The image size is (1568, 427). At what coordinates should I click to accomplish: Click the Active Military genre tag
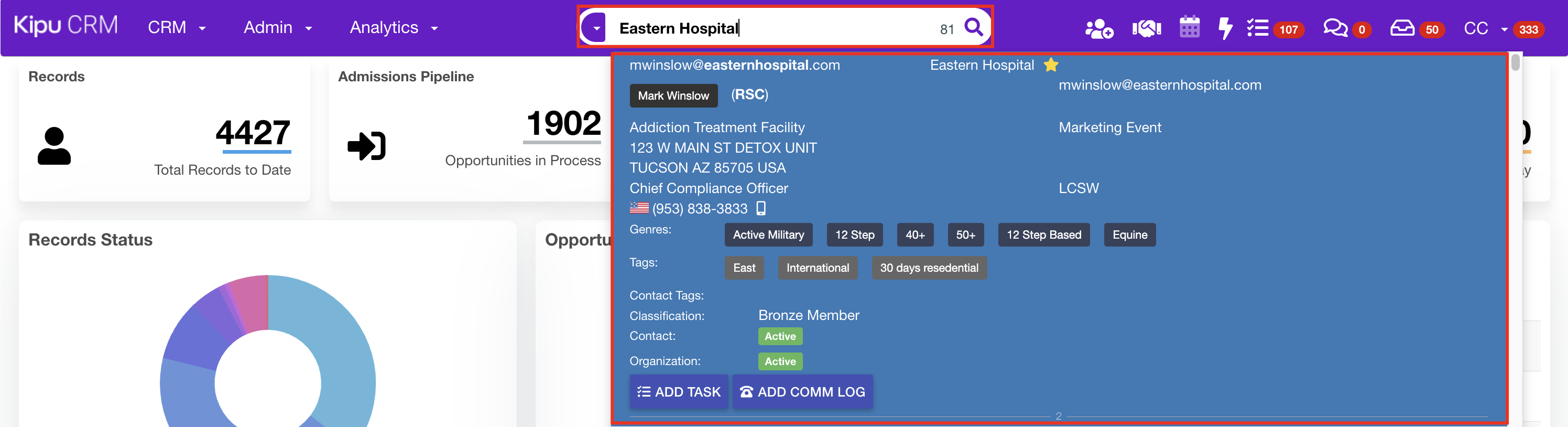coord(768,235)
